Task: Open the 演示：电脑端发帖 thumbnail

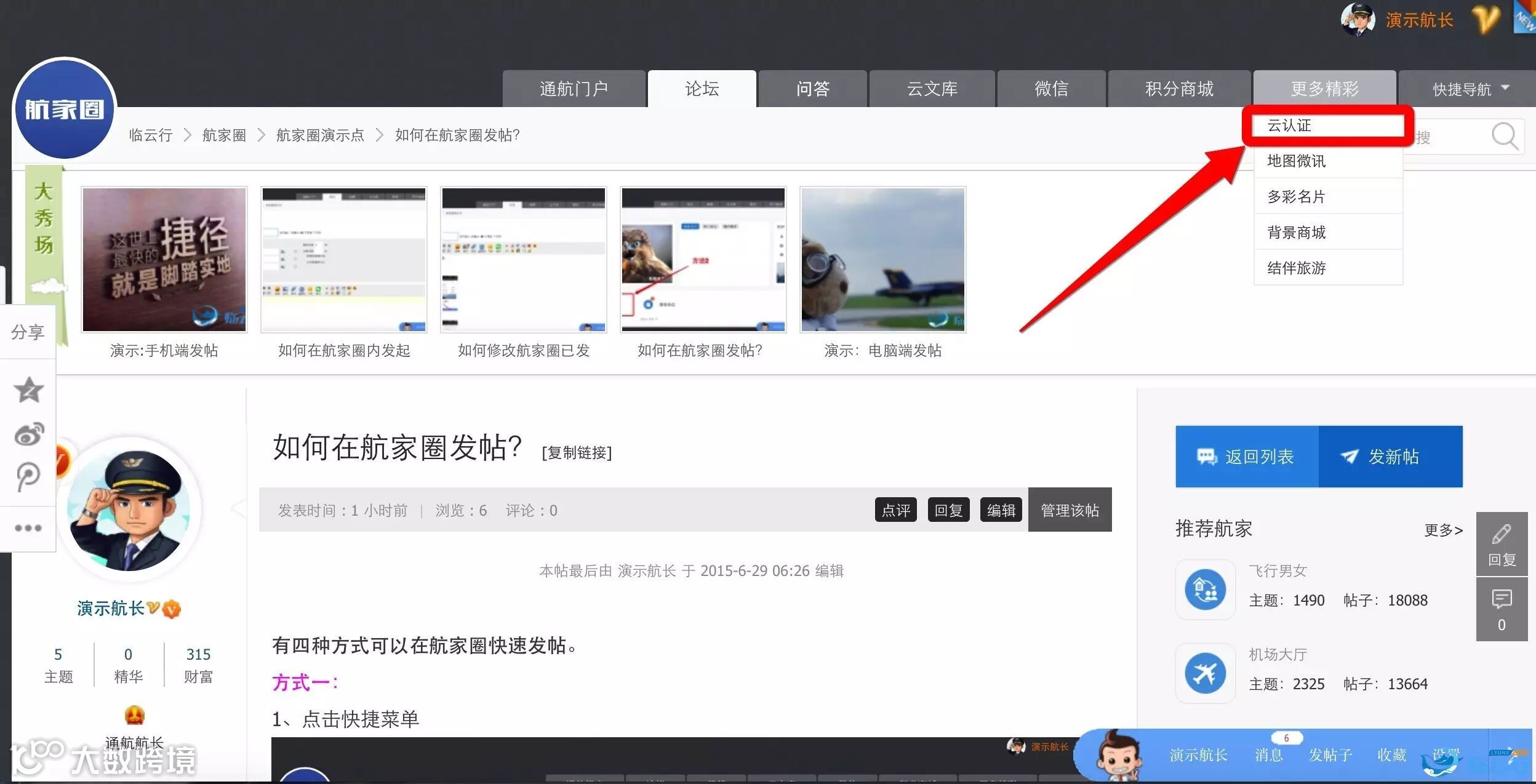Action: [882, 260]
